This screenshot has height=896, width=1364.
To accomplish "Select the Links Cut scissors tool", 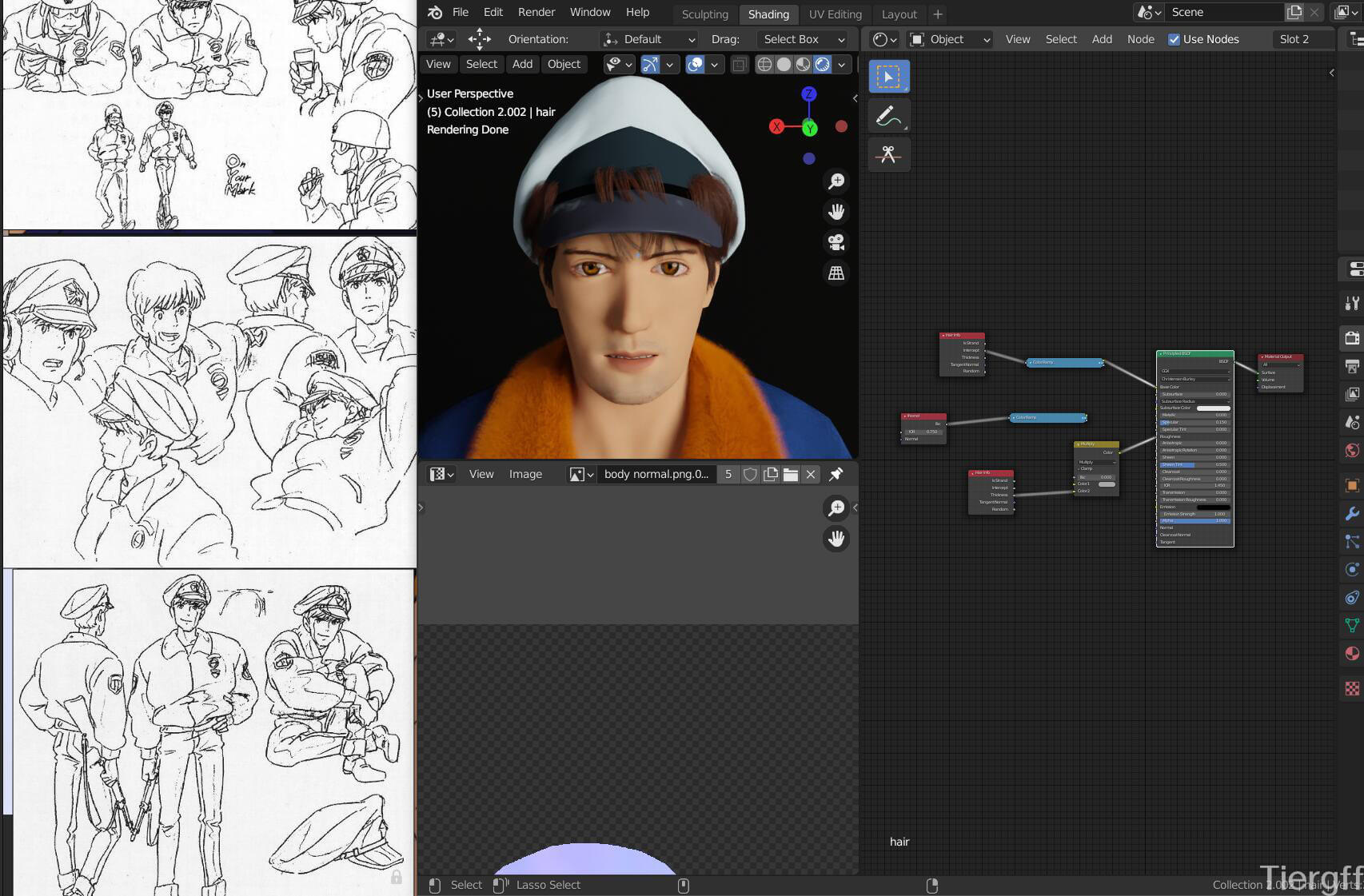I will click(888, 154).
